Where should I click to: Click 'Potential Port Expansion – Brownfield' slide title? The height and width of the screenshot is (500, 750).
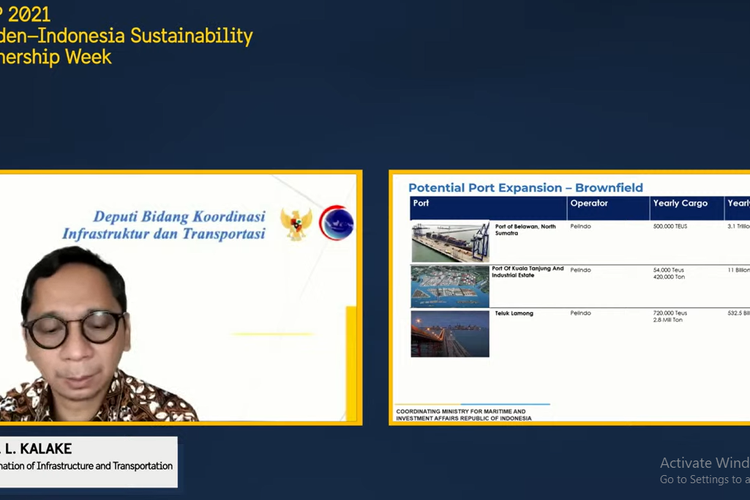pos(526,188)
